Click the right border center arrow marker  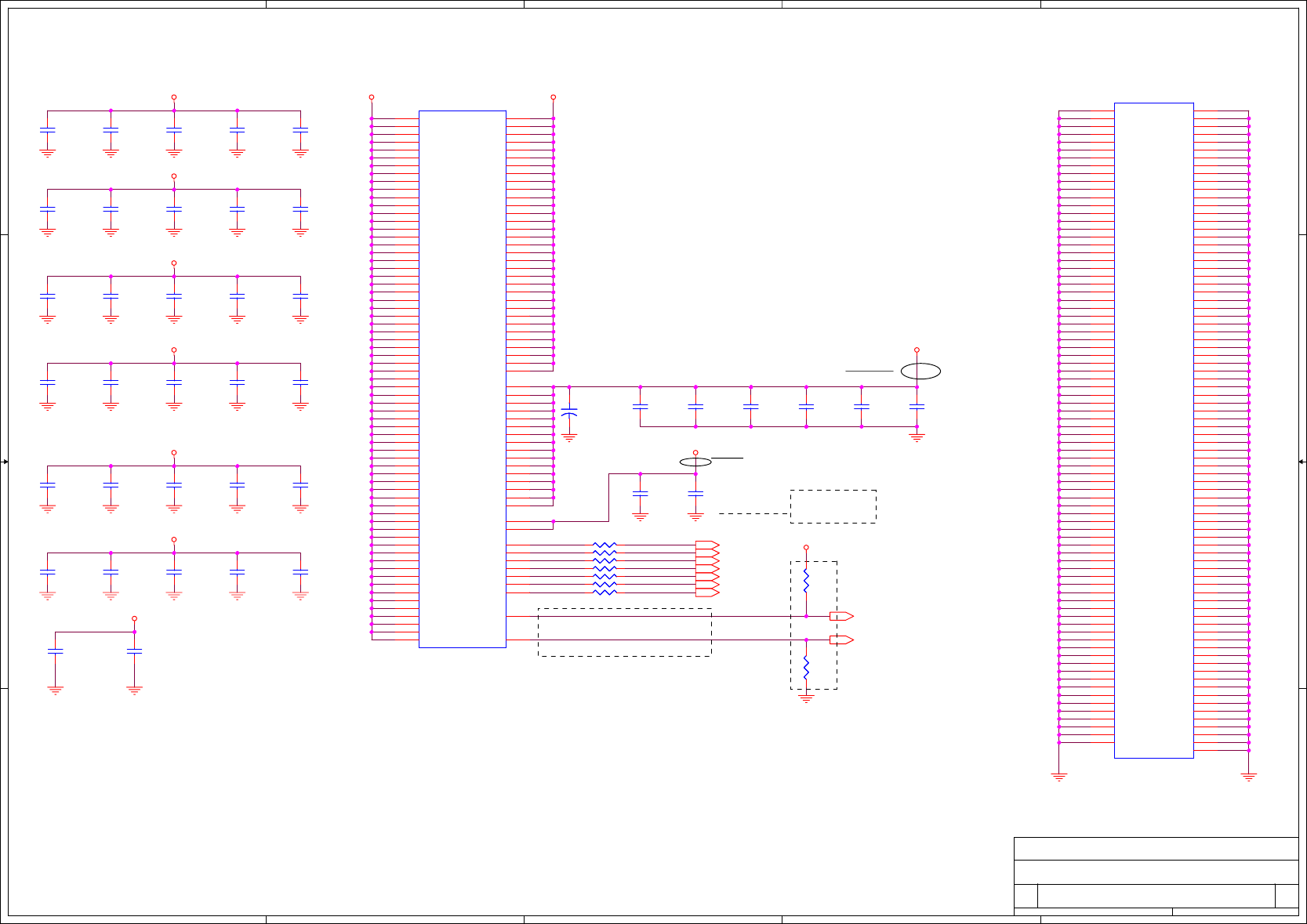coord(1302,462)
